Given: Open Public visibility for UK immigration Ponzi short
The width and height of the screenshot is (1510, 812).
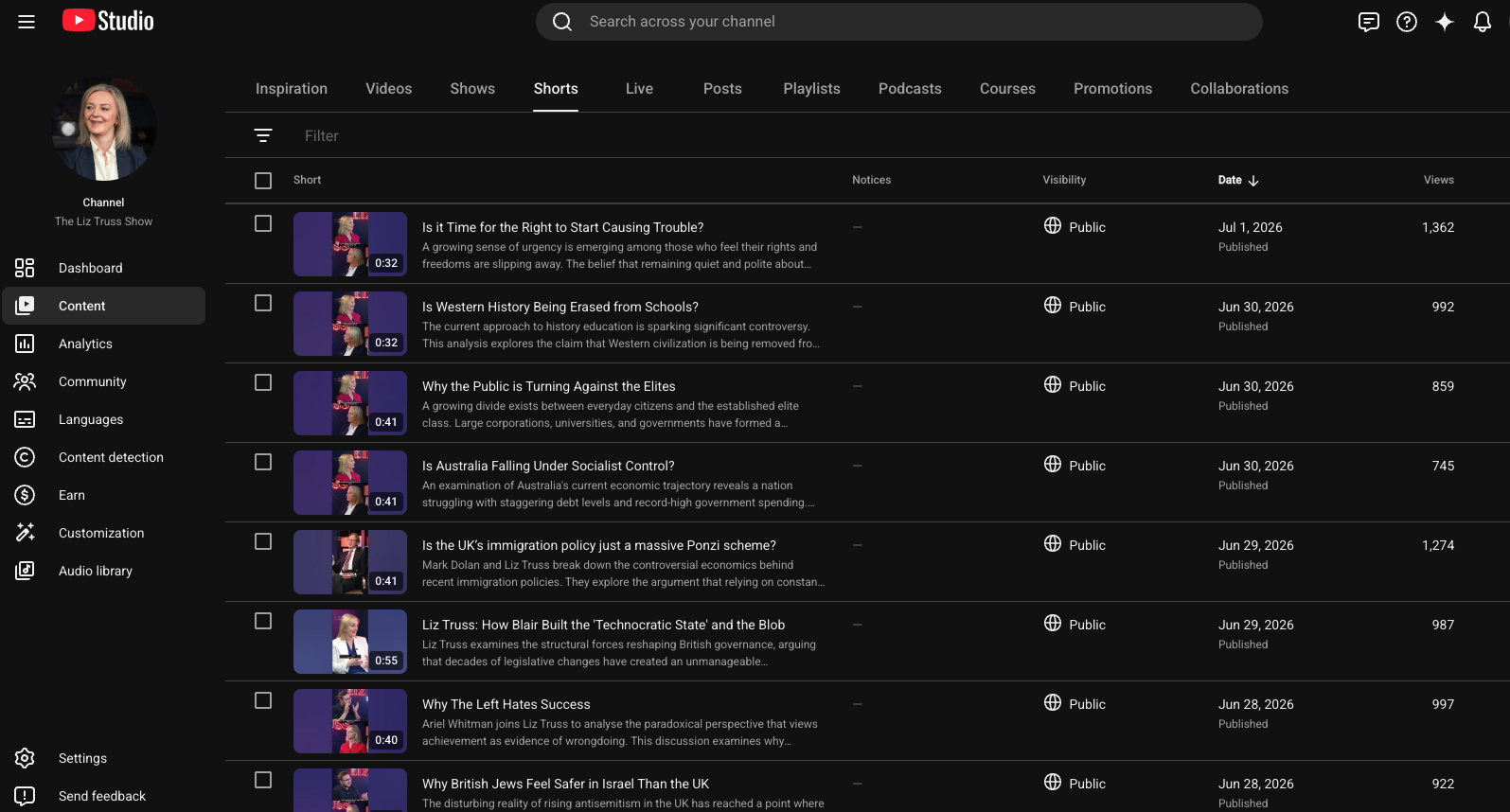Looking at the screenshot, I should tap(1075, 544).
